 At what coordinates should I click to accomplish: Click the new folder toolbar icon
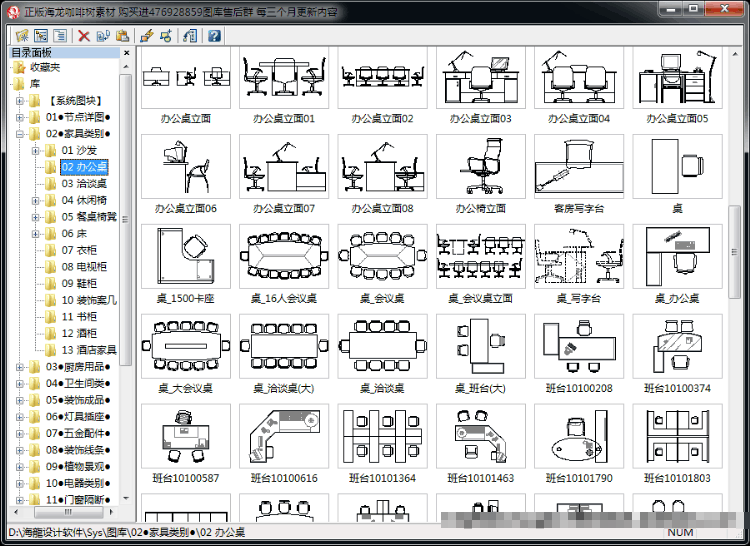click(22, 35)
